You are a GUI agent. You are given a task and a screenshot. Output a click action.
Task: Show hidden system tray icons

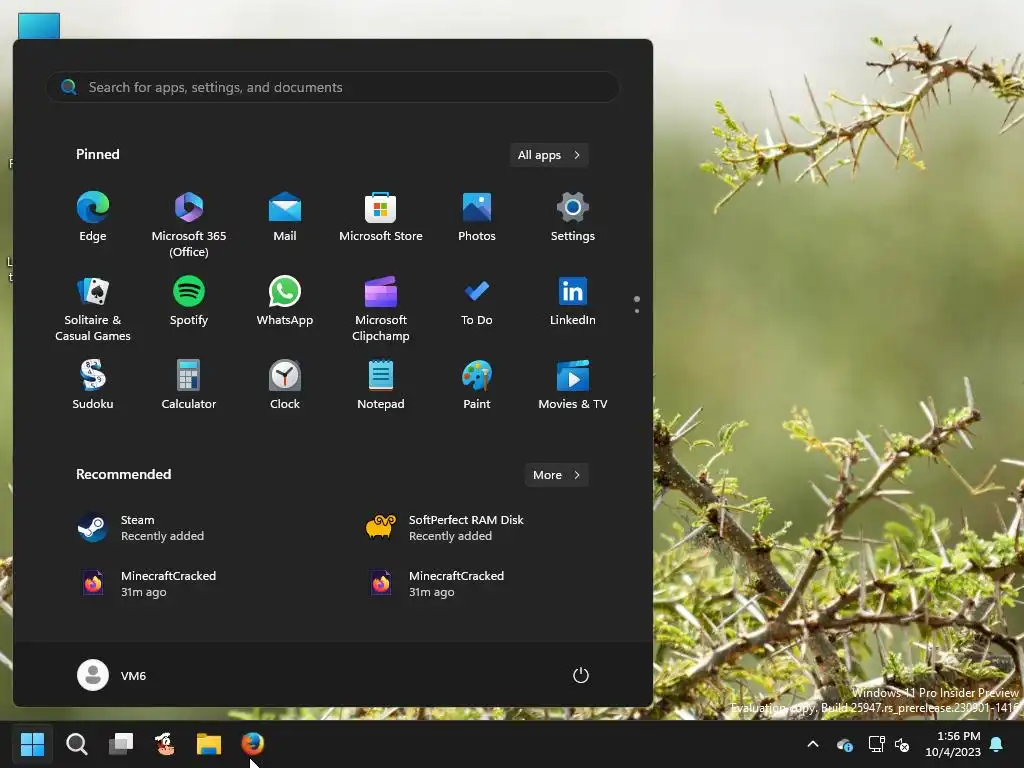pos(813,744)
